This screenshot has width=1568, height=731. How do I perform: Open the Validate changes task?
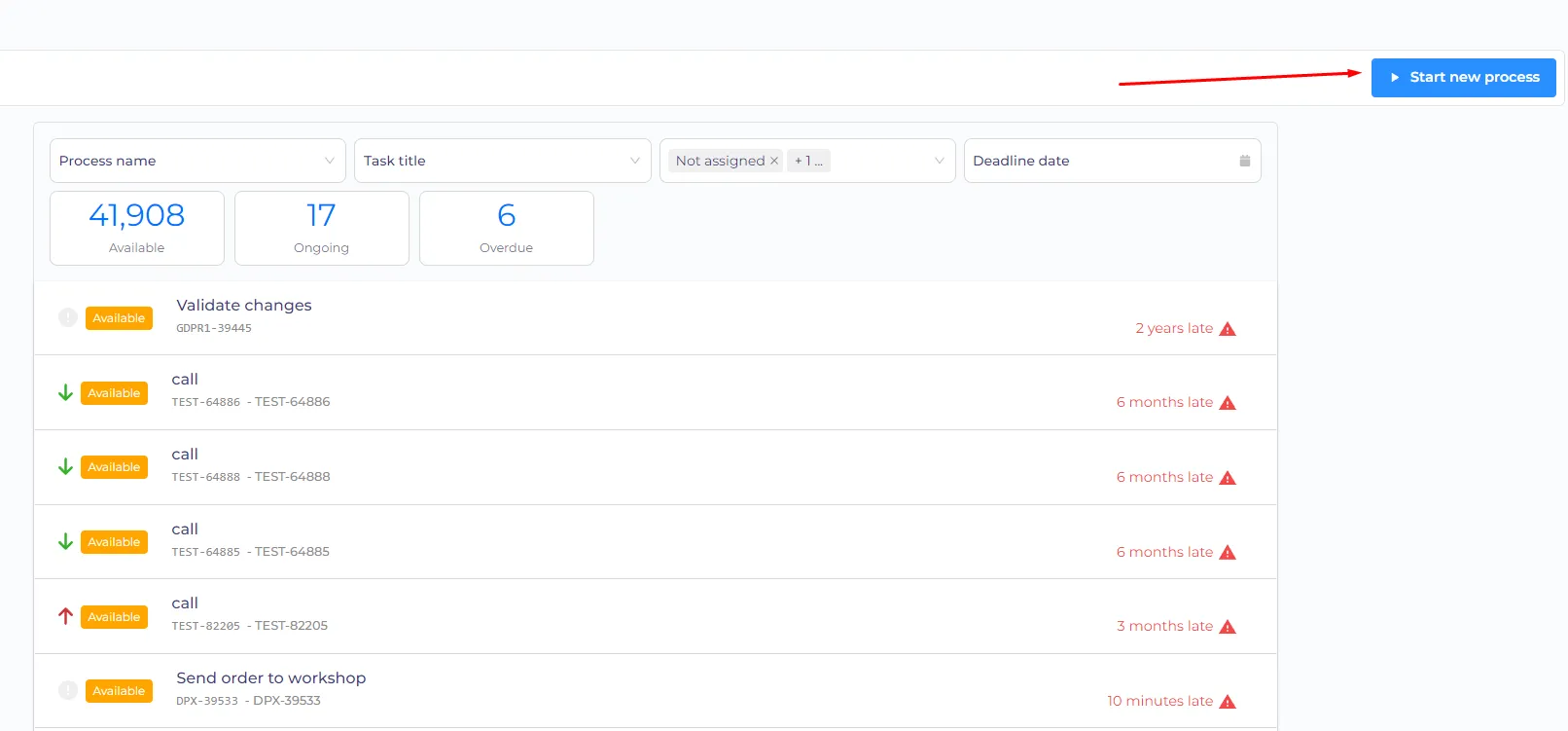655,318
